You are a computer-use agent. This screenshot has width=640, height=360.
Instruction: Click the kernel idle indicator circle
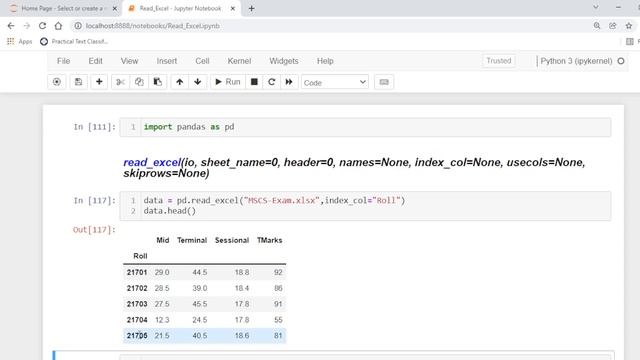coord(621,61)
